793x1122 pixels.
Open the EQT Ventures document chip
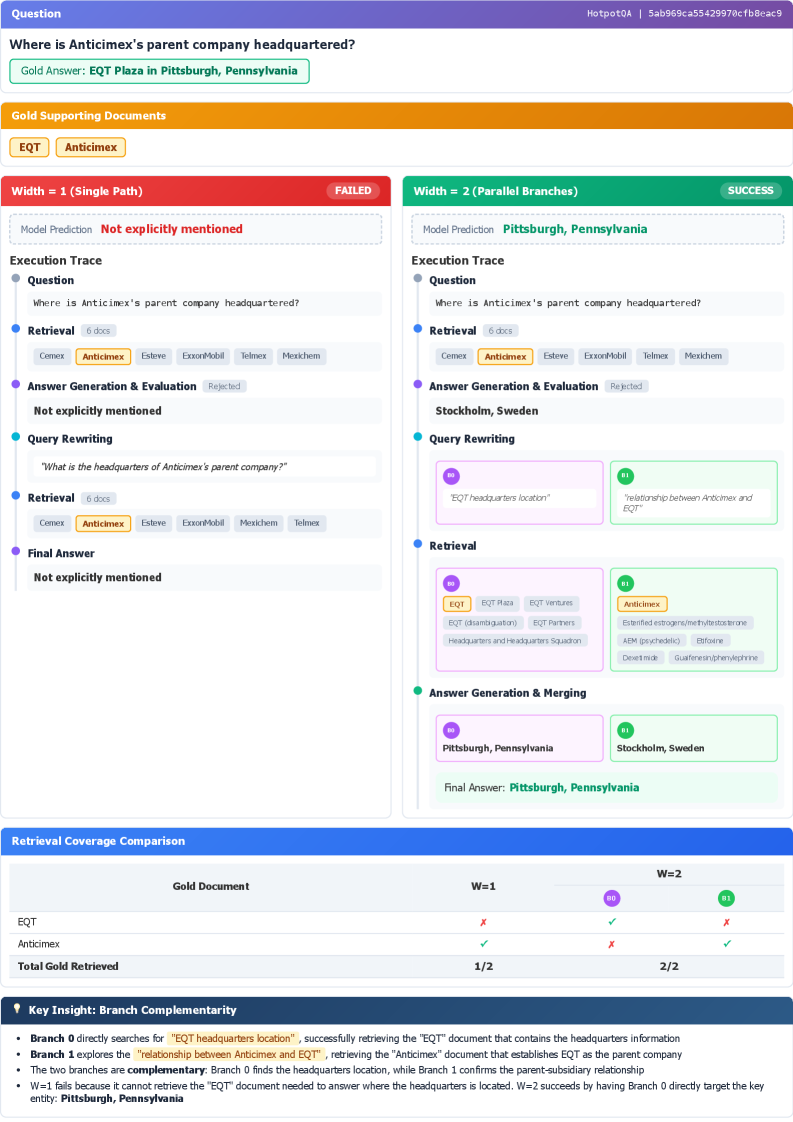[551, 603]
